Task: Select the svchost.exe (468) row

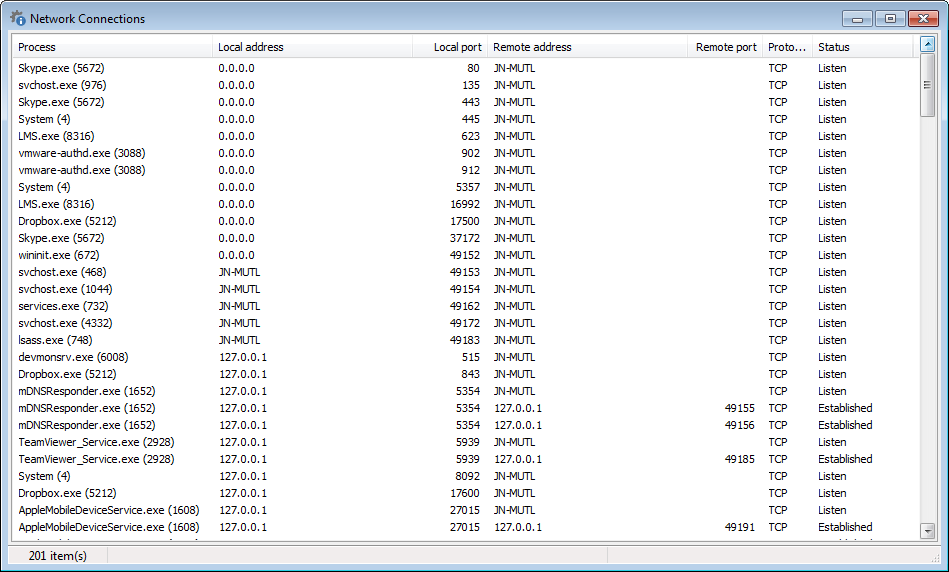Action: point(465,272)
